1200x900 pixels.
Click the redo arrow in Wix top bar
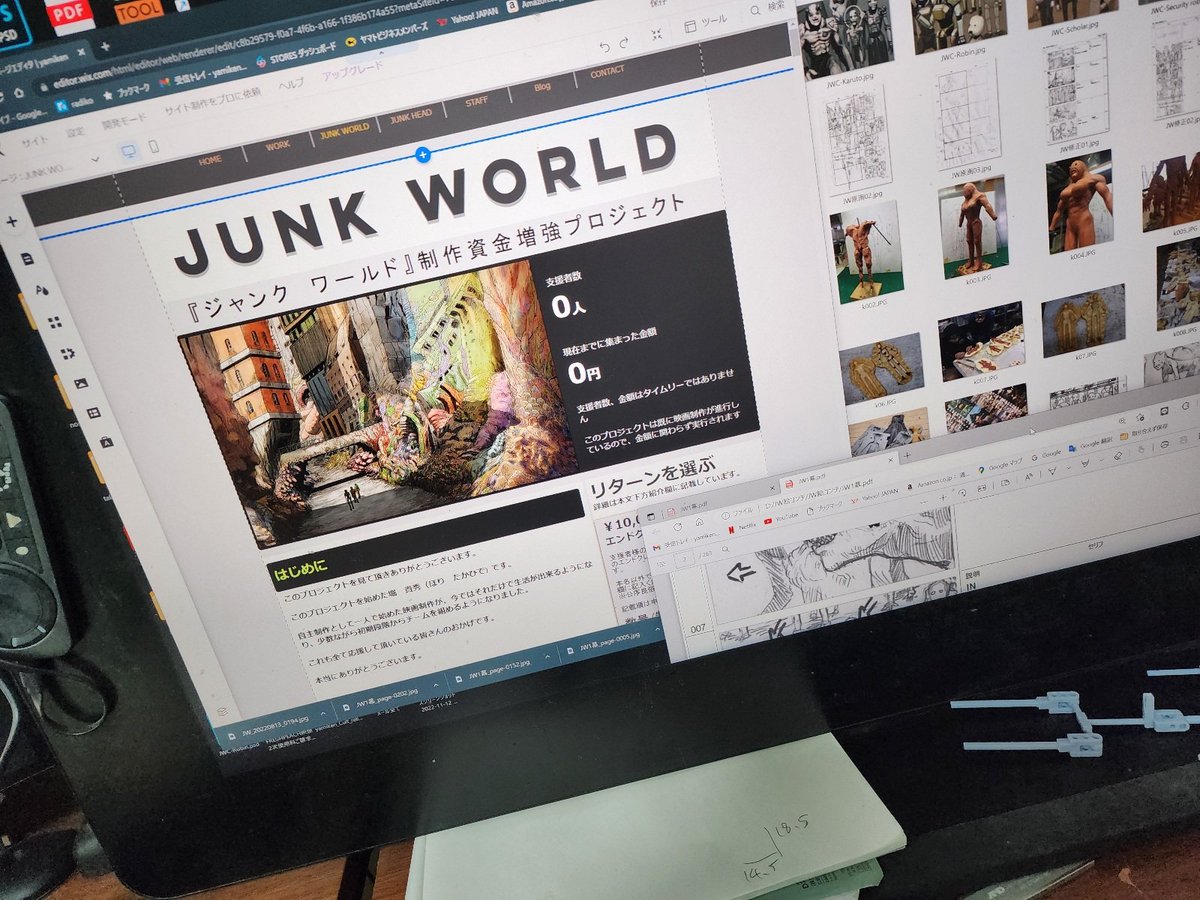pyautogui.click(x=625, y=42)
